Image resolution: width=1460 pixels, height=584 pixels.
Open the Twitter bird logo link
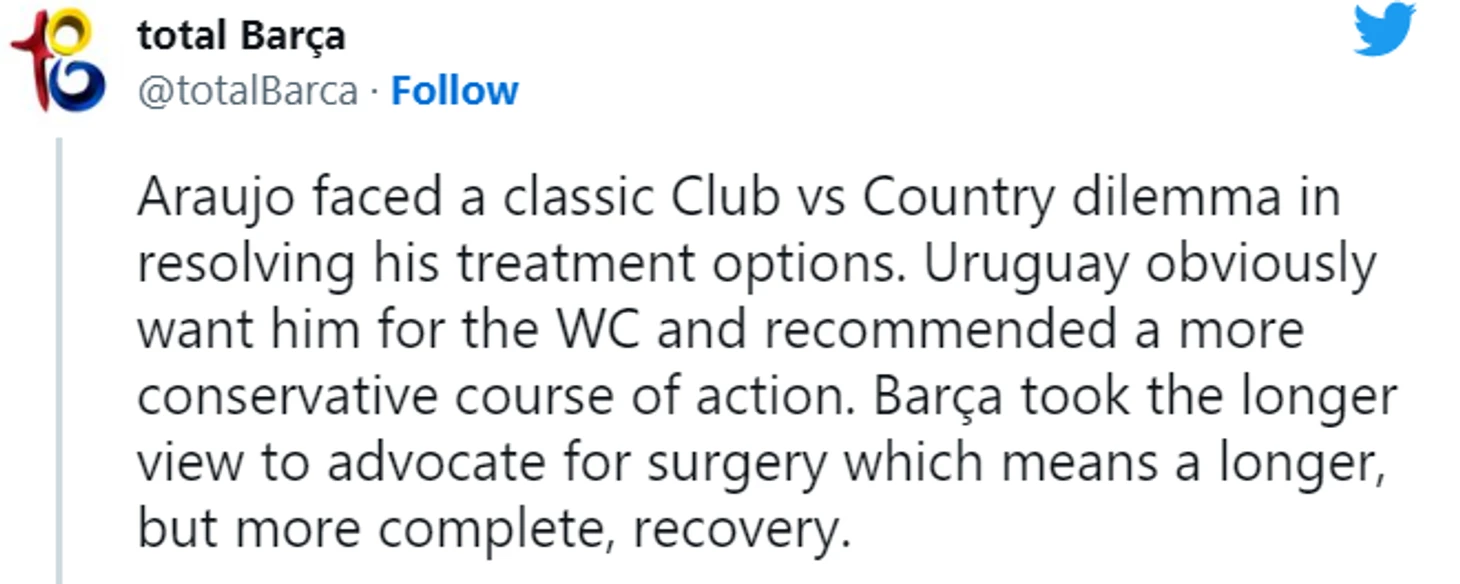coord(1384,30)
